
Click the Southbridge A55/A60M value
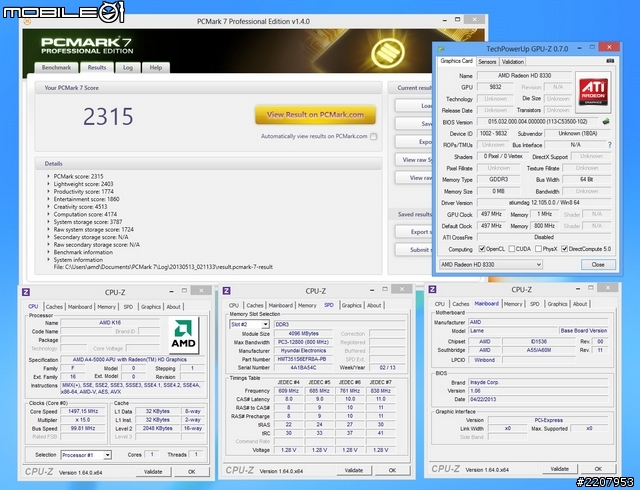(539, 350)
